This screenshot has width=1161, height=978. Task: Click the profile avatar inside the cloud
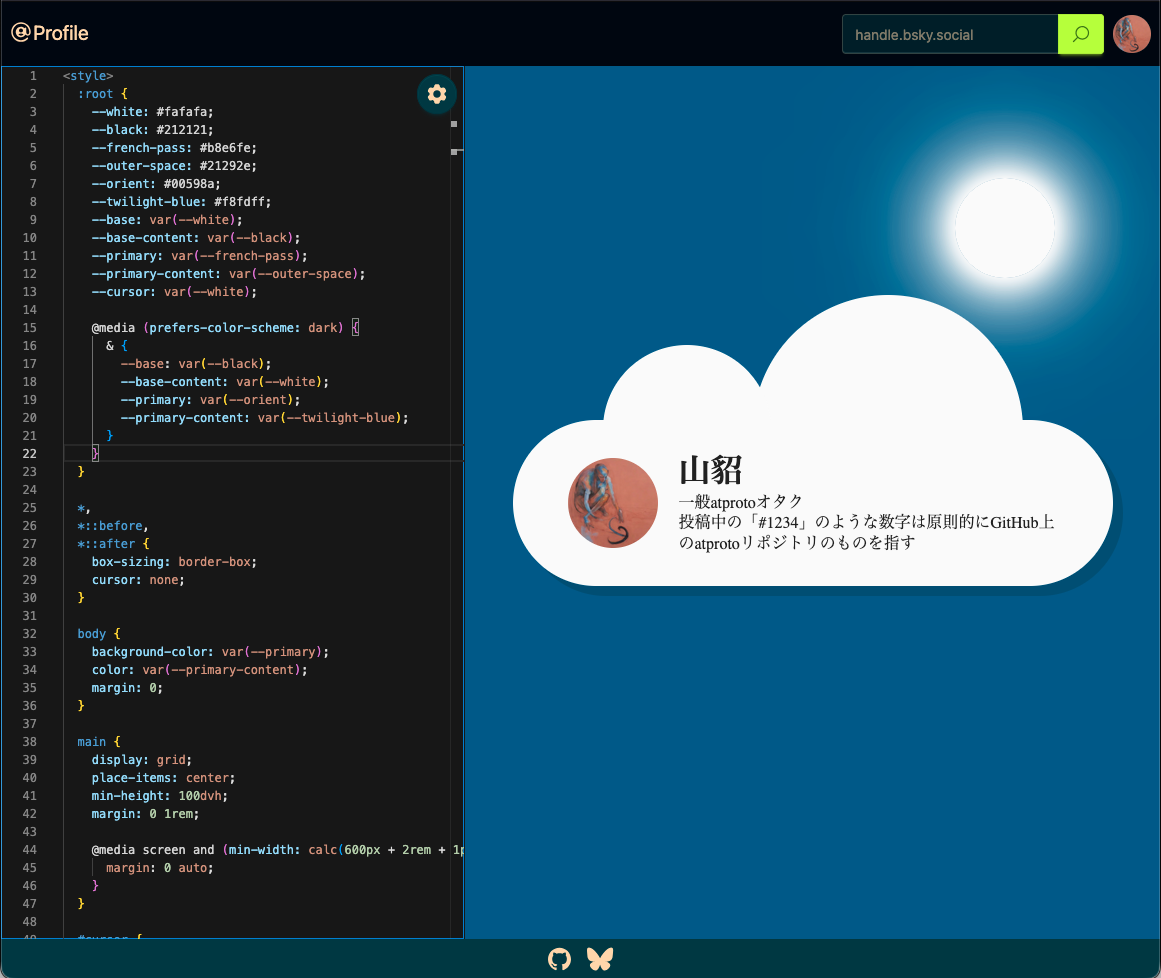click(x=612, y=503)
